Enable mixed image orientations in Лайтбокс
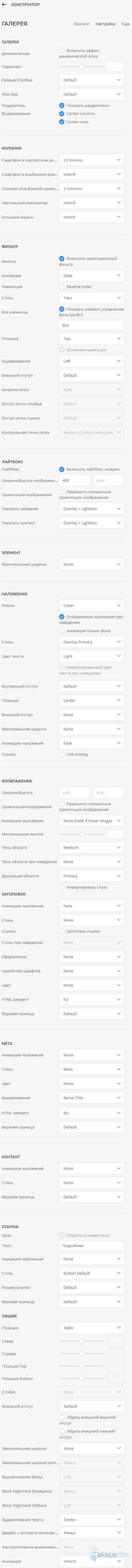 [62, 492]
